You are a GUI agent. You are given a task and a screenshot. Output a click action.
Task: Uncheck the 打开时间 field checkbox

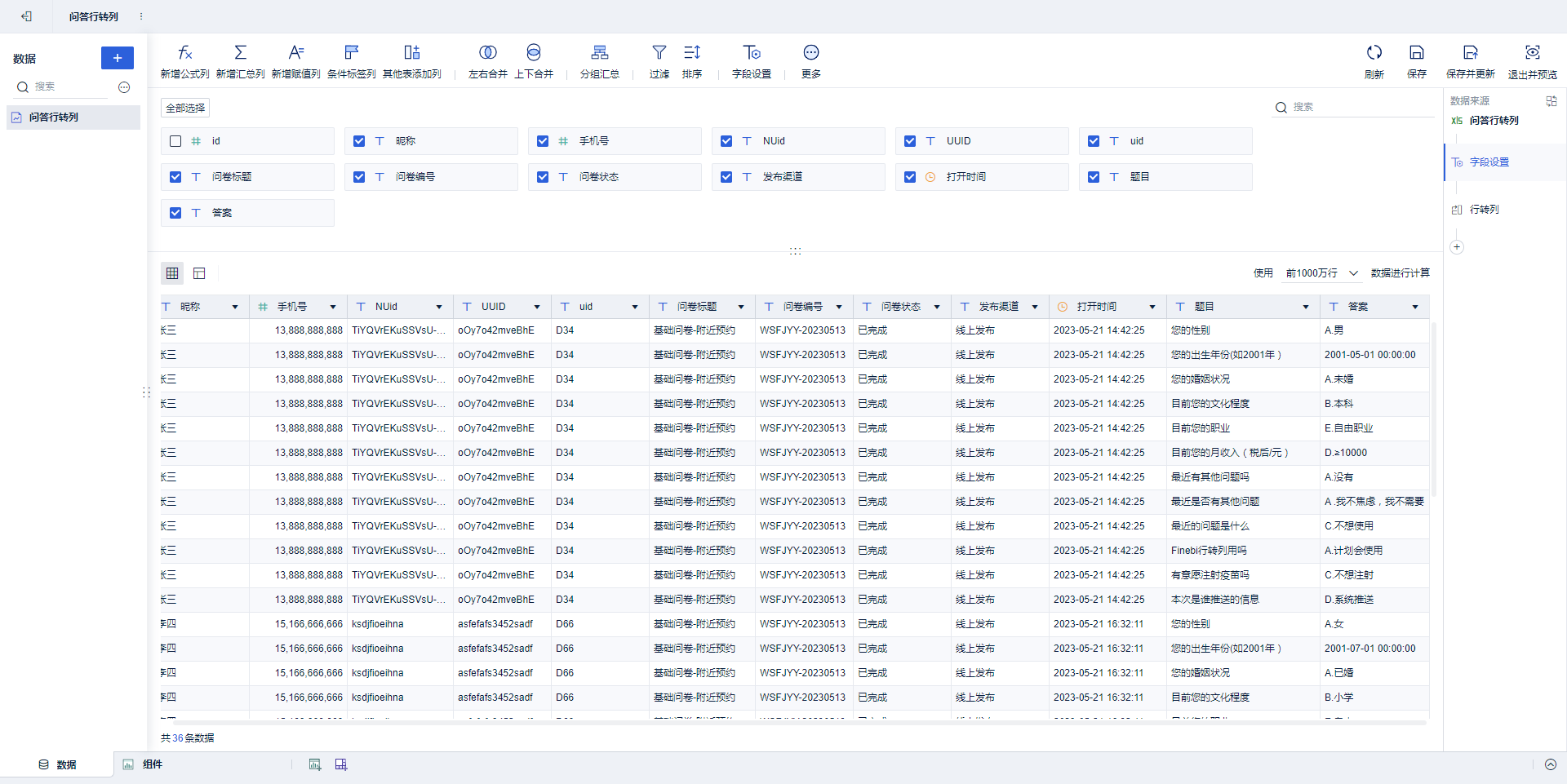click(910, 177)
